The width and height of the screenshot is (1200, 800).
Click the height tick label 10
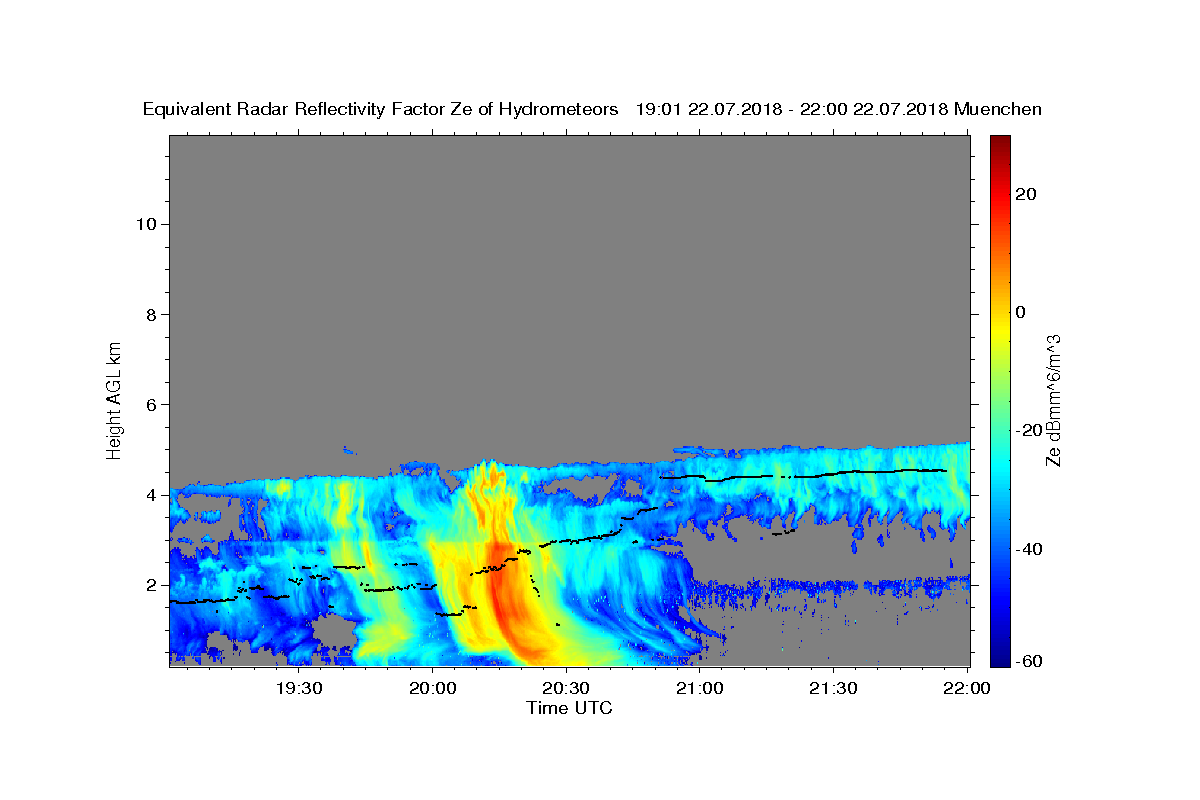pyautogui.click(x=148, y=224)
